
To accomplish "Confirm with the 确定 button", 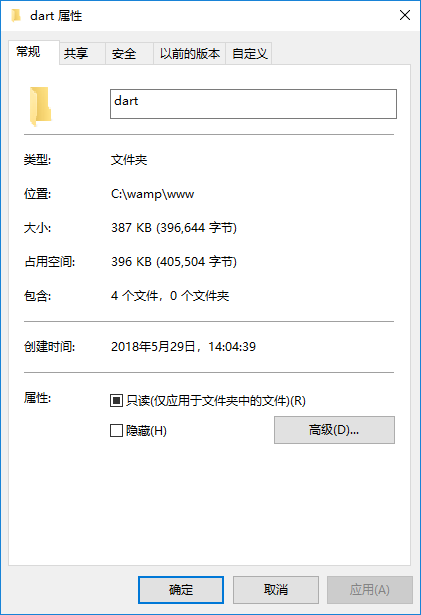I will click(x=181, y=590).
